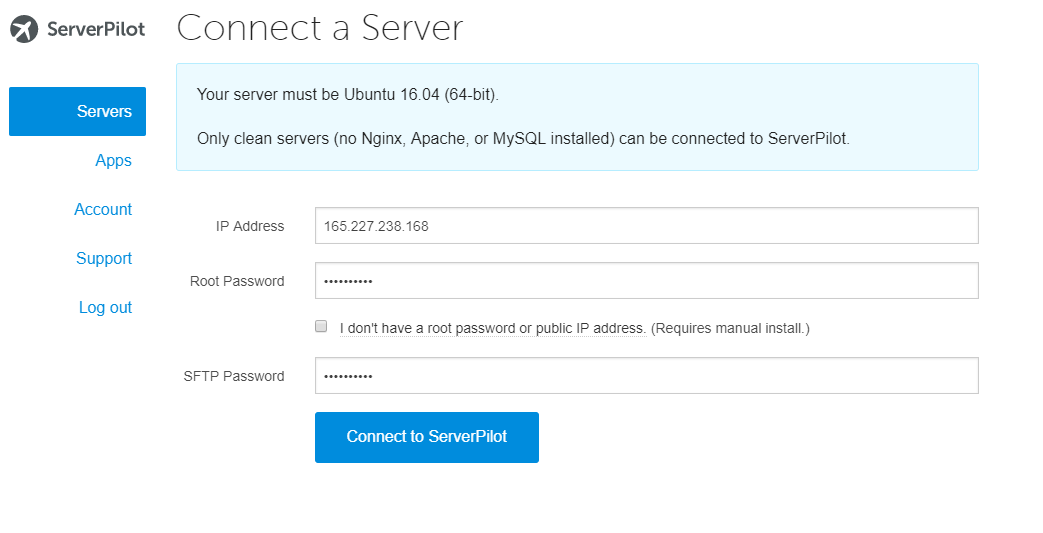Open the Servers section in sidebar
This screenshot has height=533, width=1043.
[78, 111]
